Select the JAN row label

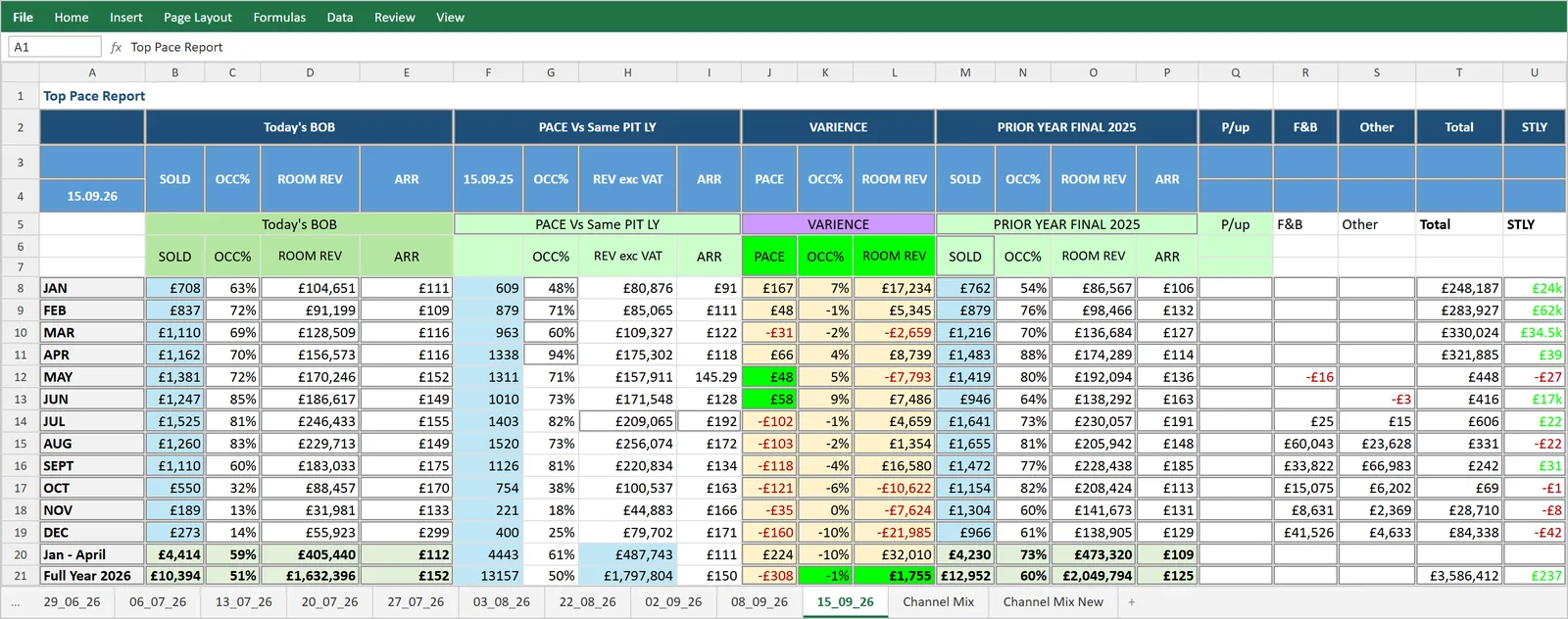[x=92, y=288]
